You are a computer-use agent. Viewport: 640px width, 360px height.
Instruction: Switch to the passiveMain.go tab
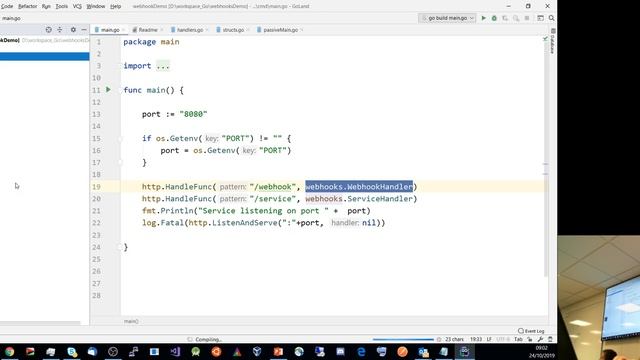pyautogui.click(x=280, y=30)
